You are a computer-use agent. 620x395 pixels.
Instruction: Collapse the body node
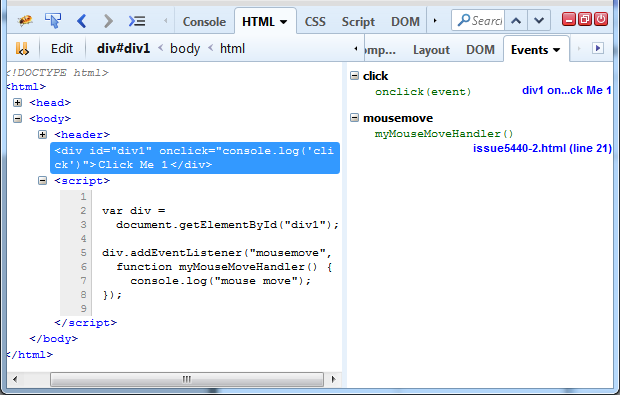[17, 119]
